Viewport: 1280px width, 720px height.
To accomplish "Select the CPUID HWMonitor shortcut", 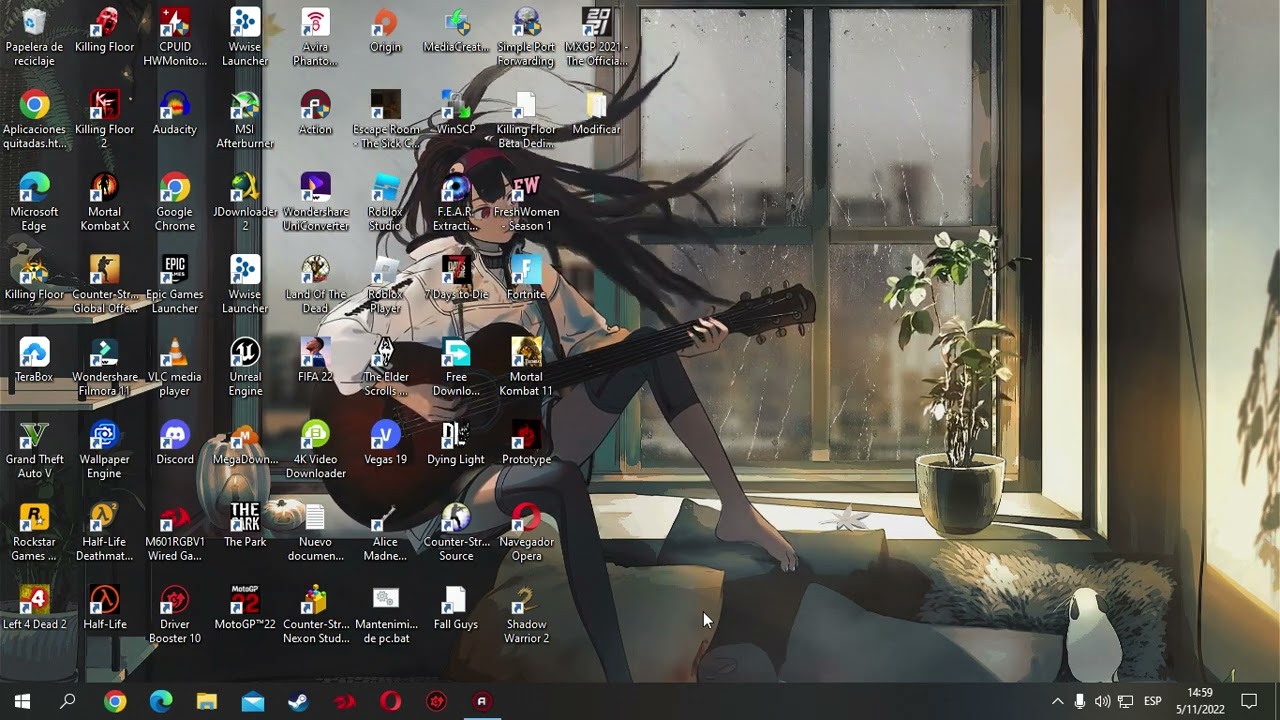I will click(x=175, y=37).
